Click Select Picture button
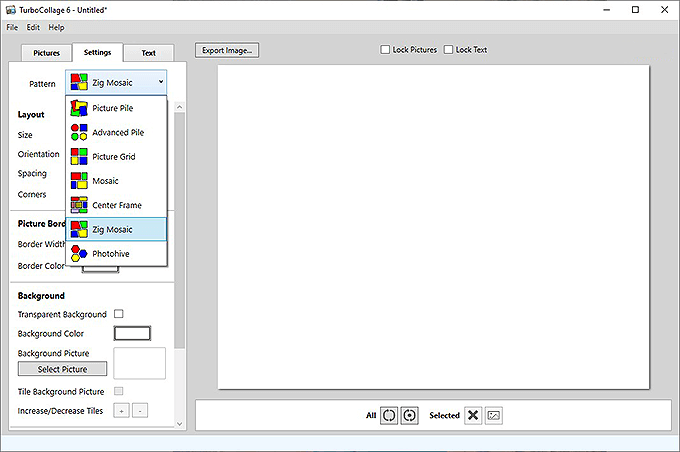 pos(62,369)
